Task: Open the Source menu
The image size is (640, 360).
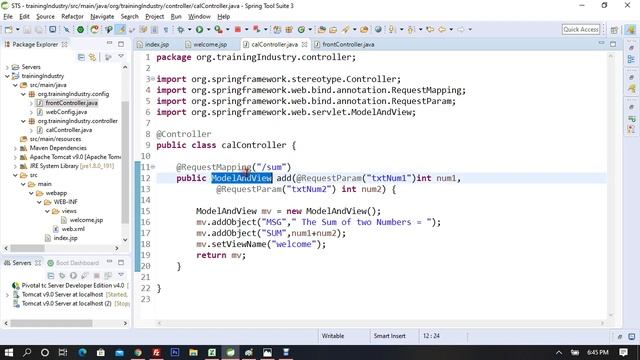Action: (45, 16)
